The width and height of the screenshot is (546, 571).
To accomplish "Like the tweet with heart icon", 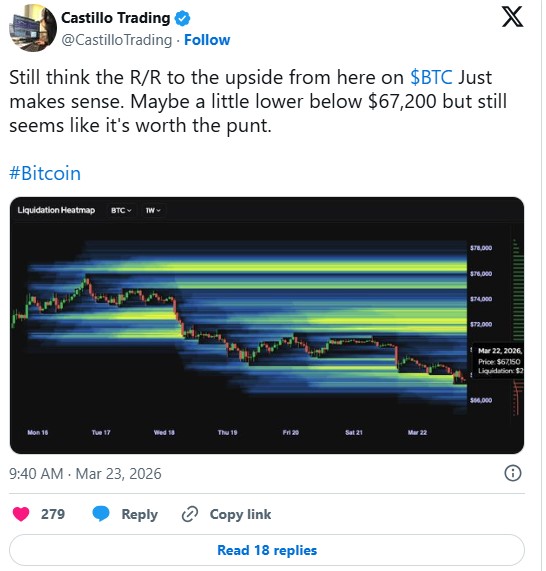I will 21,514.
